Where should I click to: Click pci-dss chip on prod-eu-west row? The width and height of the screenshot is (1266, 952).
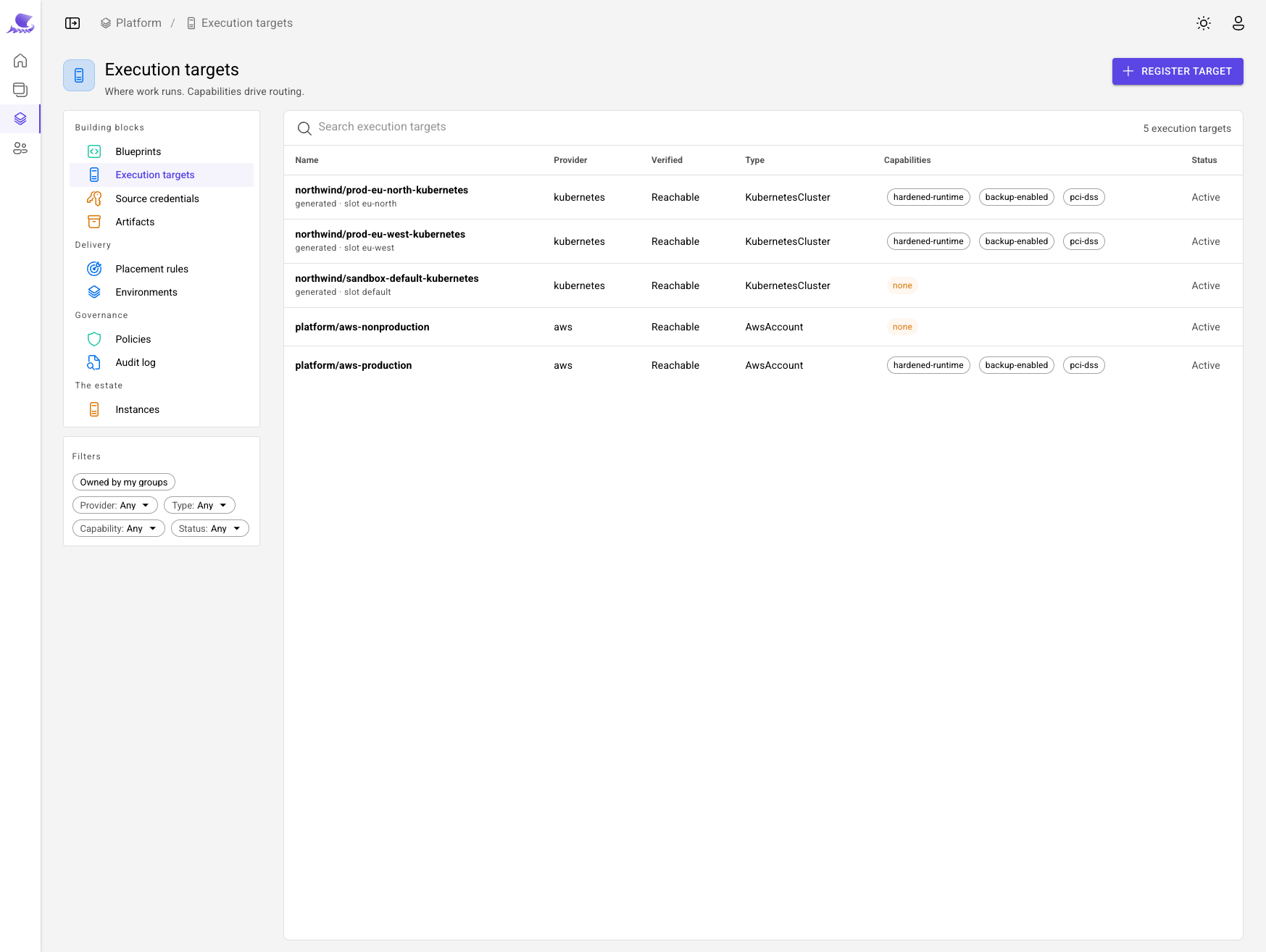point(1083,241)
